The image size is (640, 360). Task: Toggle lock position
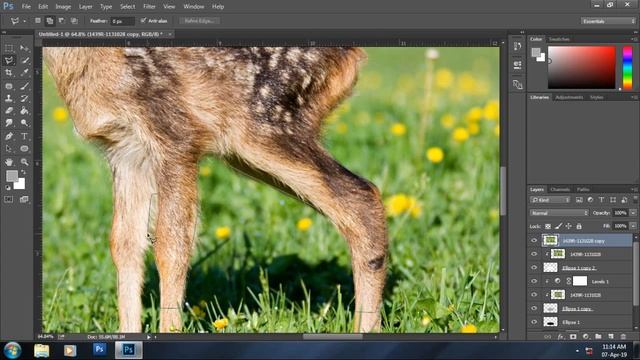pos(569,226)
